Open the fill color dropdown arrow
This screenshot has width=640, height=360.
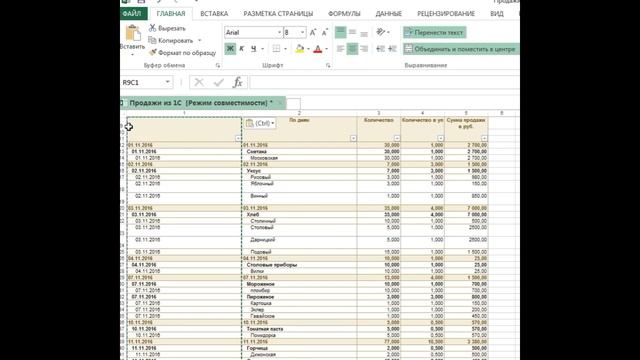[309, 49]
